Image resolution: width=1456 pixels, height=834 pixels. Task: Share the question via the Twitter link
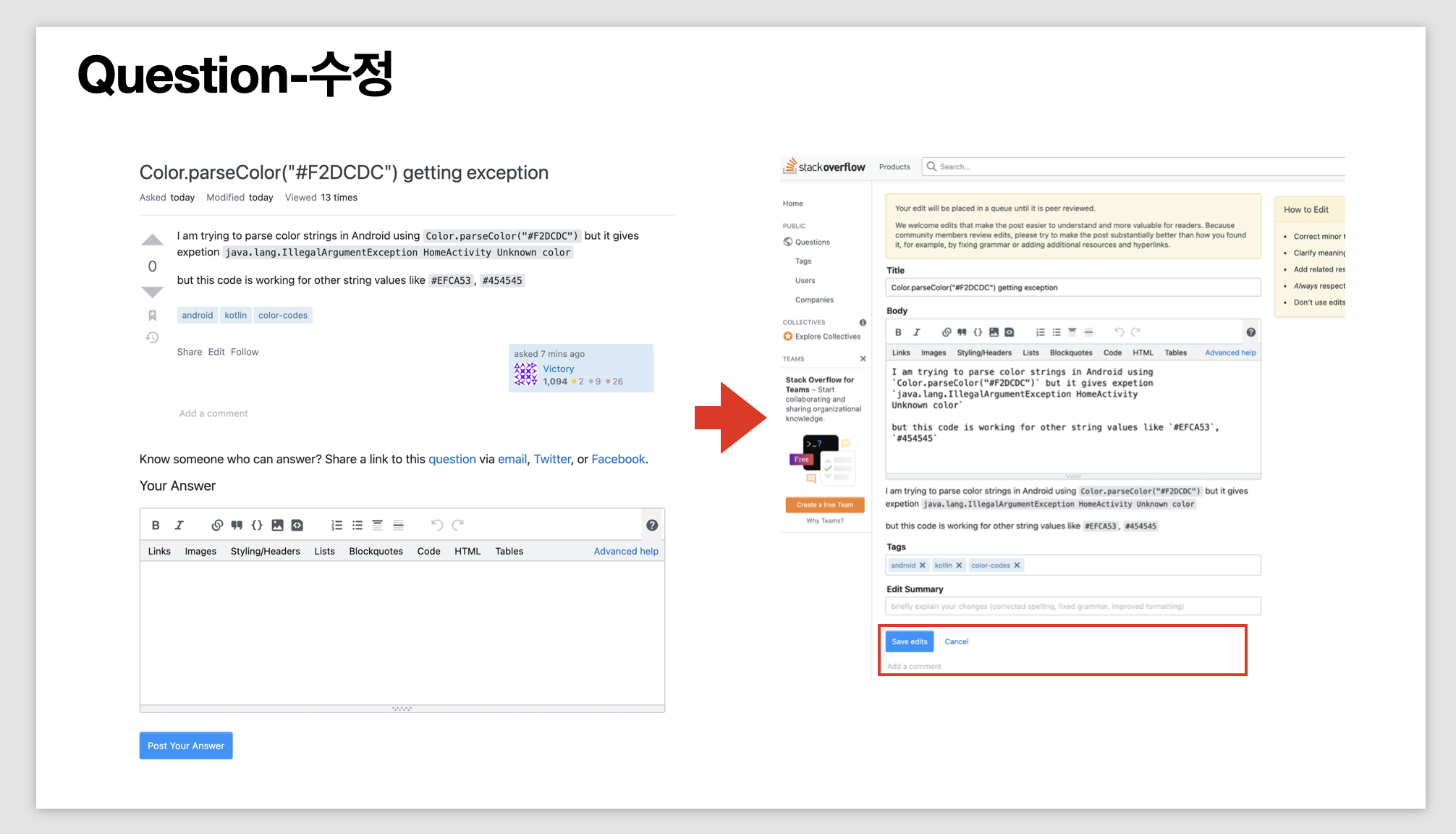(x=553, y=459)
